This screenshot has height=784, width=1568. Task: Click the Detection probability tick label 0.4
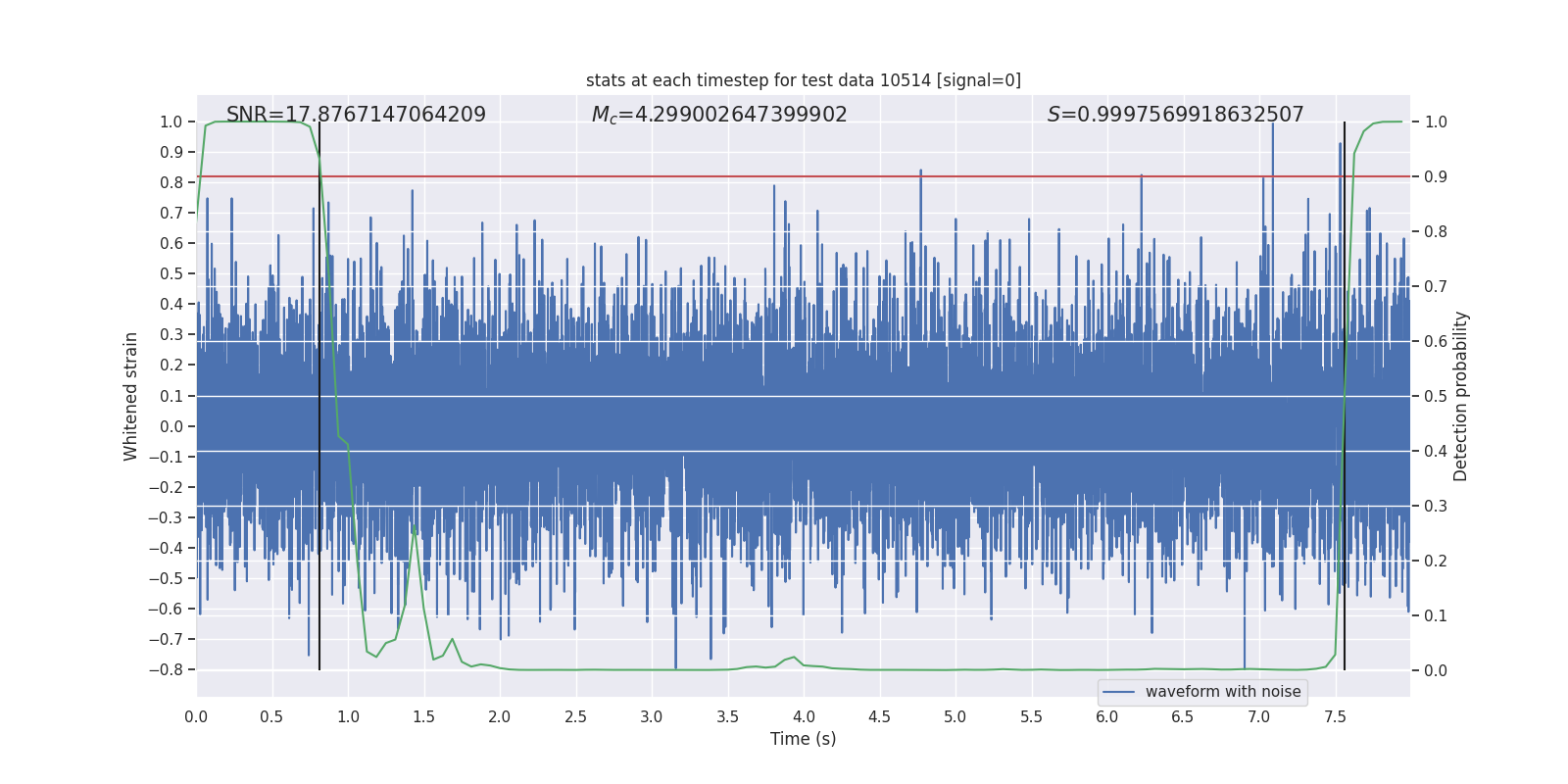pos(1436,452)
